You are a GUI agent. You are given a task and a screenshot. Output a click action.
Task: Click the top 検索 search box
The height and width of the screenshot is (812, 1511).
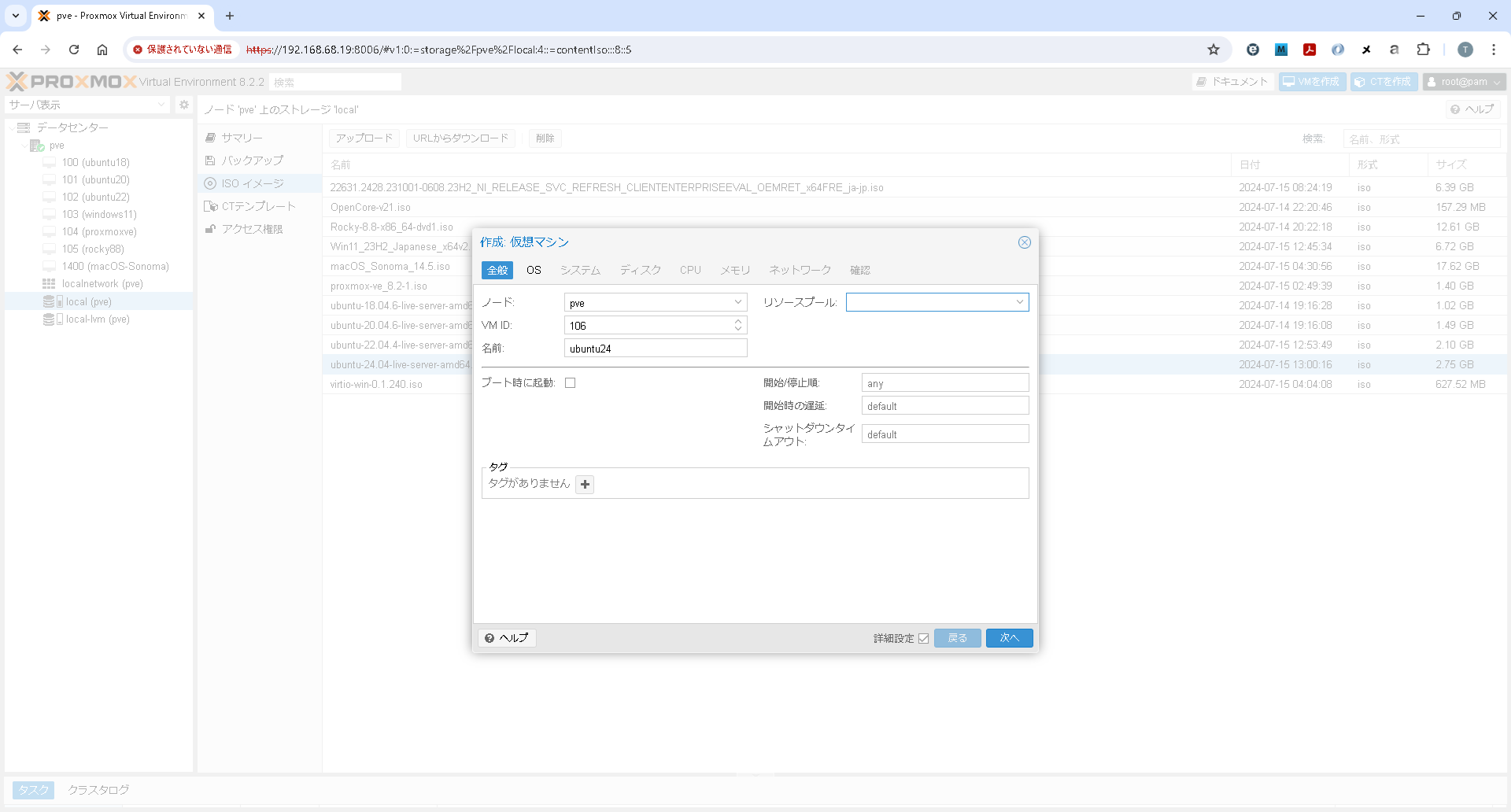coord(335,82)
